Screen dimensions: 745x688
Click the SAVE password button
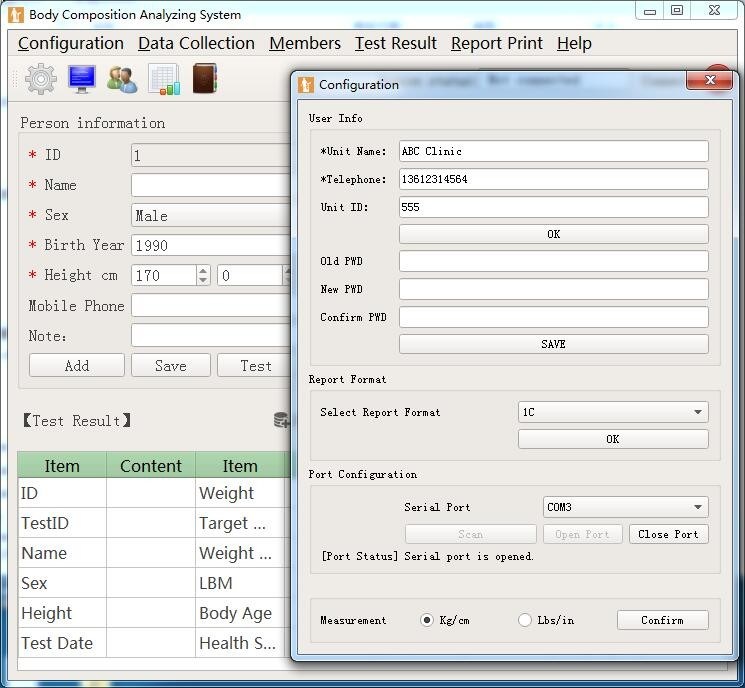(553, 344)
